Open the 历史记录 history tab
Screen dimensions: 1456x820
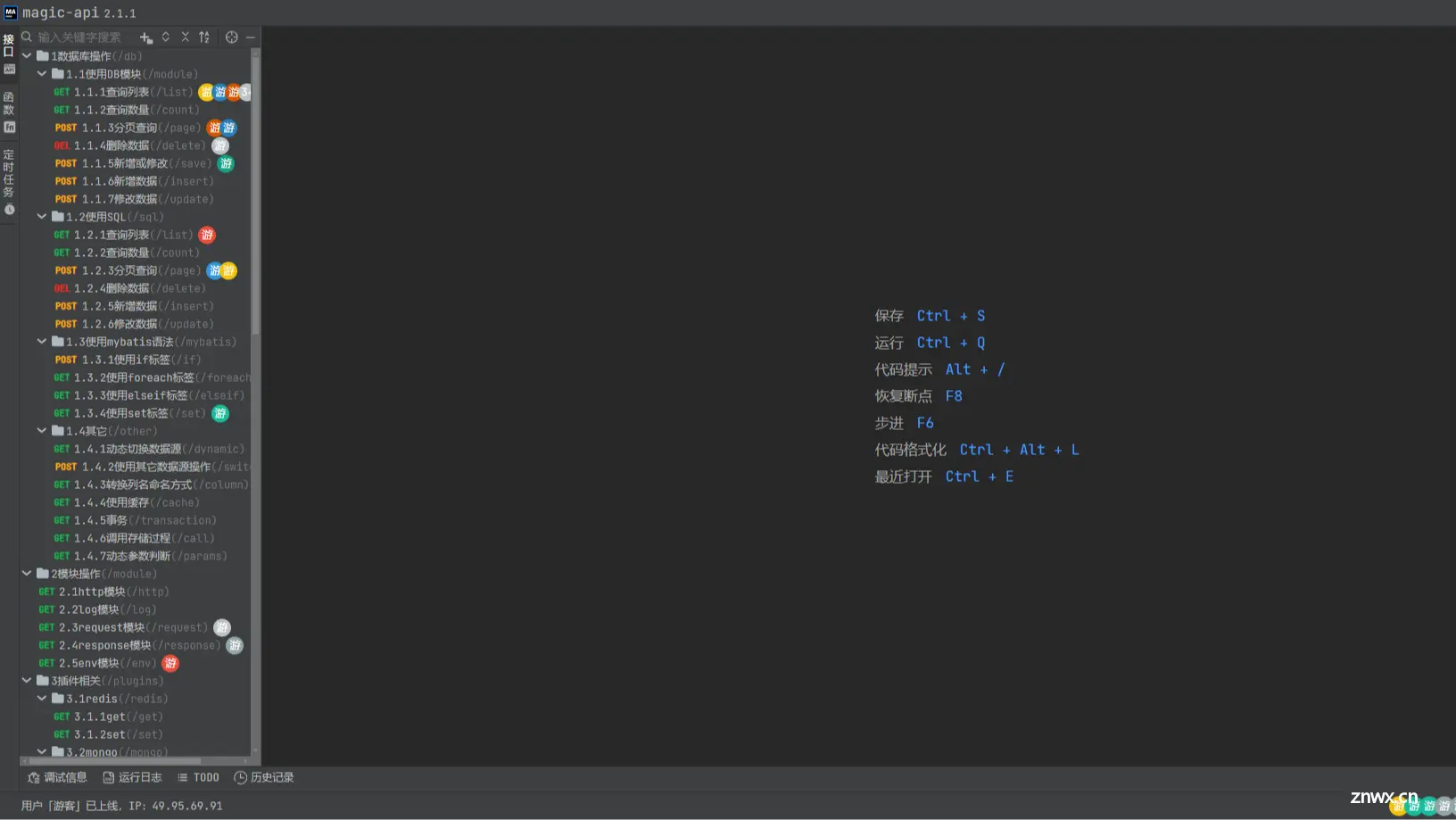[264, 778]
